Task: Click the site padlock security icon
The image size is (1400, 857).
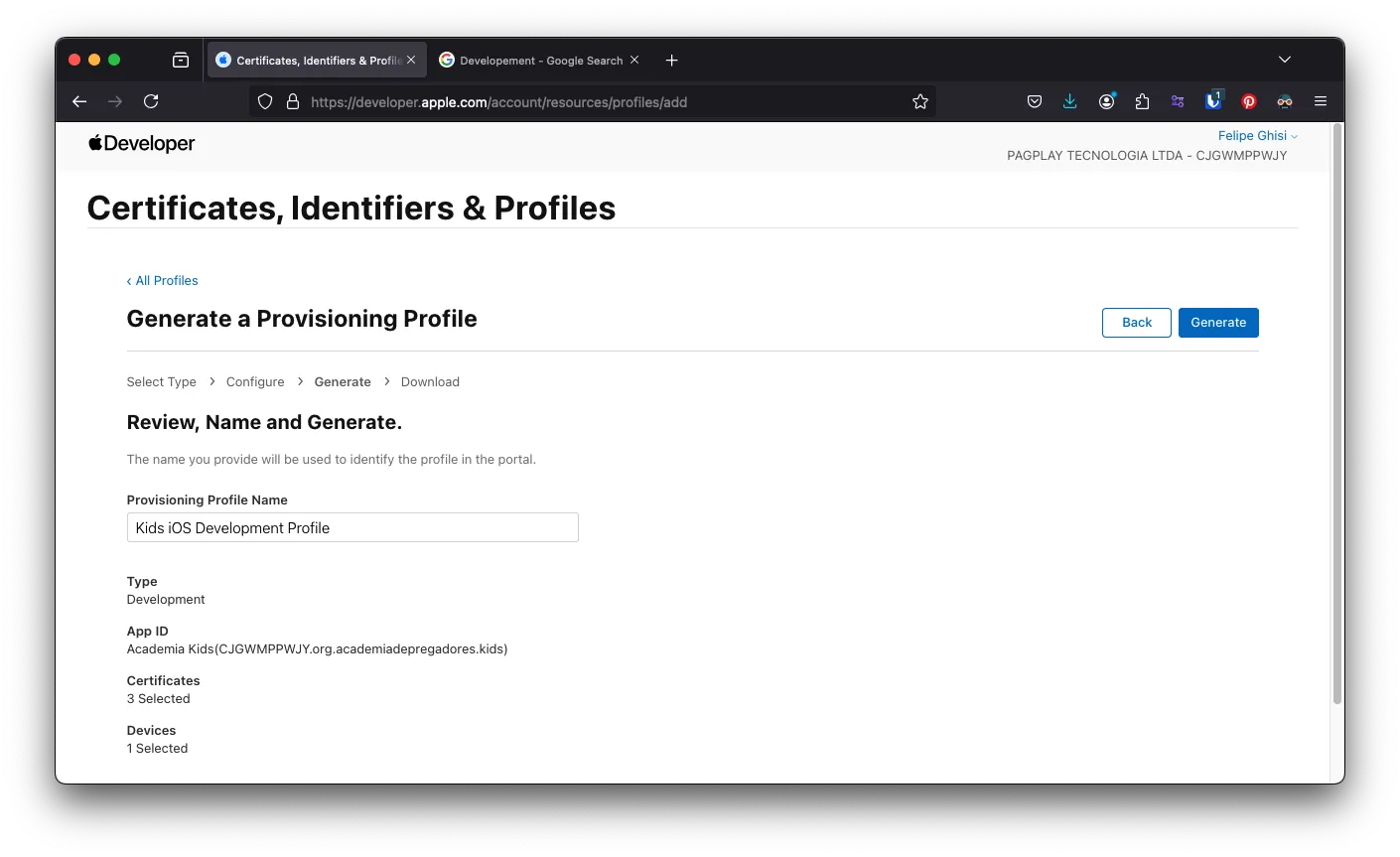Action: click(293, 101)
